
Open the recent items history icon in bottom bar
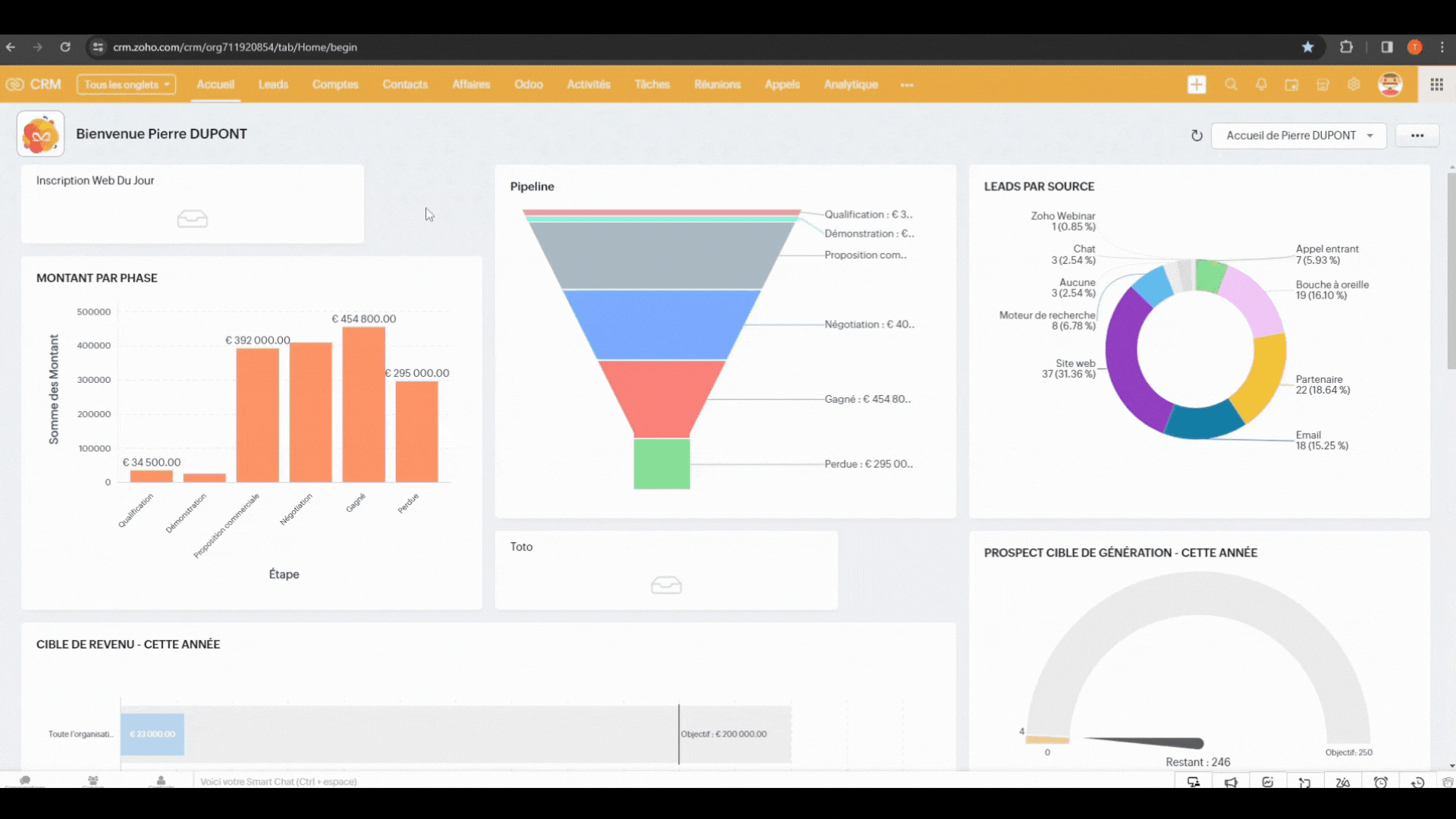(1417, 782)
